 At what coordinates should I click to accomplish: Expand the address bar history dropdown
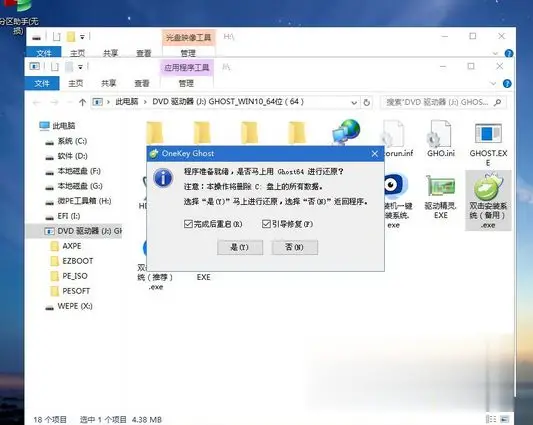354,103
